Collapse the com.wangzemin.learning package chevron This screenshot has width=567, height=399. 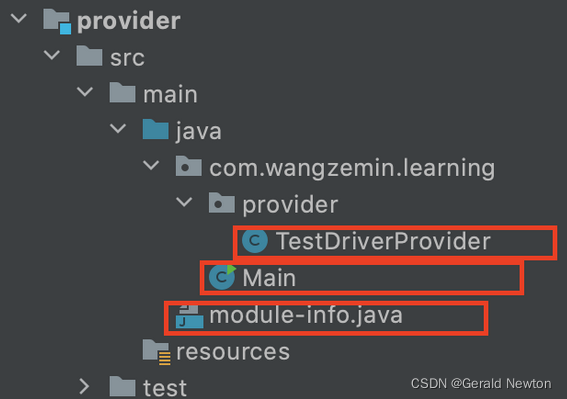pyautogui.click(x=151, y=165)
